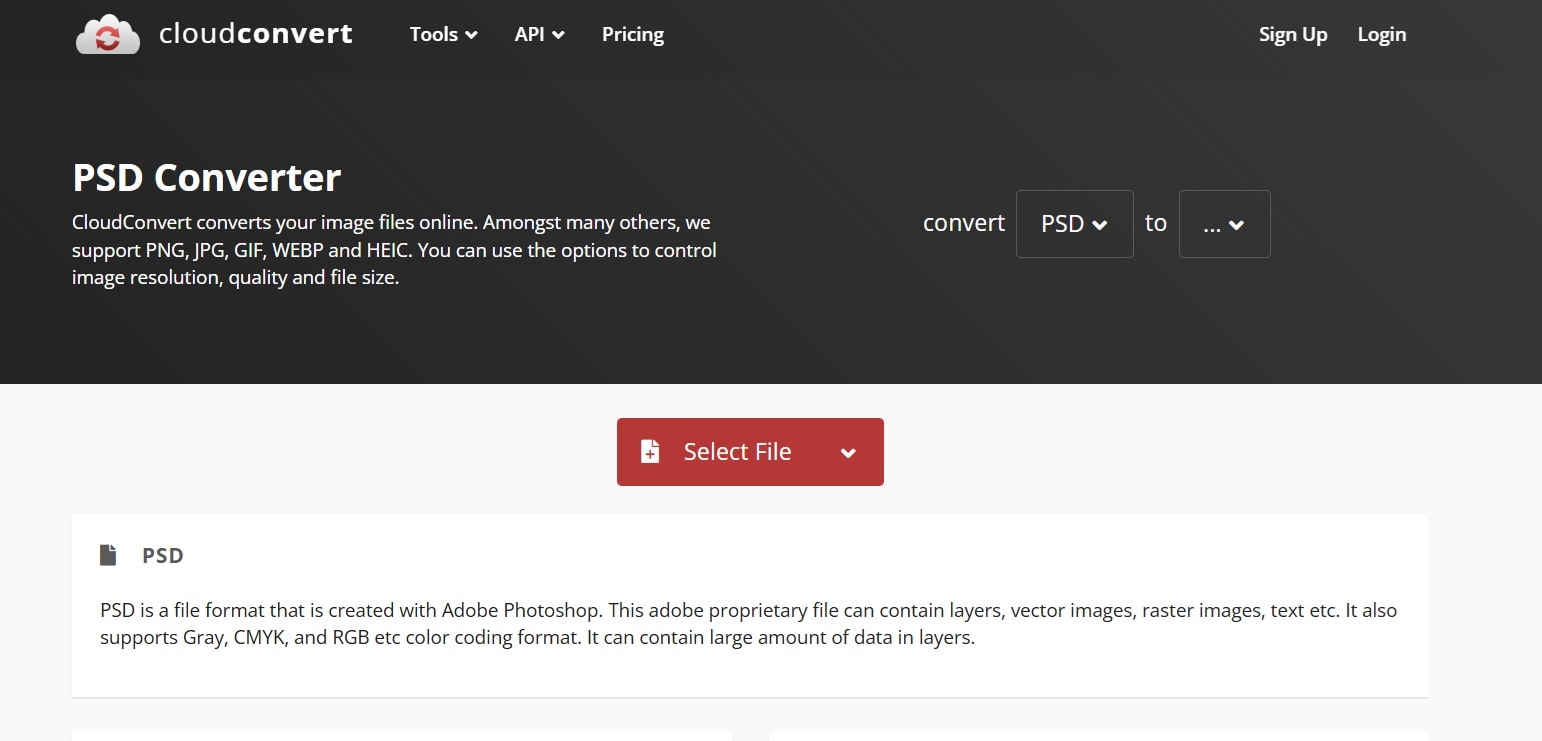Expand the Select File source options arrow
The image size is (1542, 741).
848,453
